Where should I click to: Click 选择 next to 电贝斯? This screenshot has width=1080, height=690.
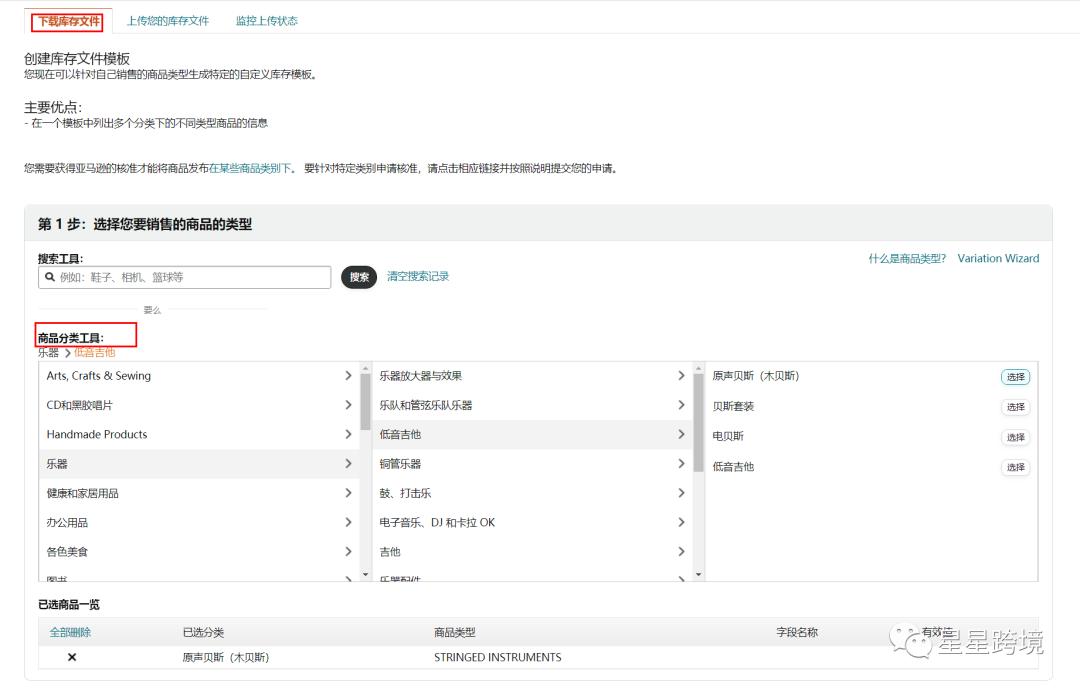[1014, 437]
